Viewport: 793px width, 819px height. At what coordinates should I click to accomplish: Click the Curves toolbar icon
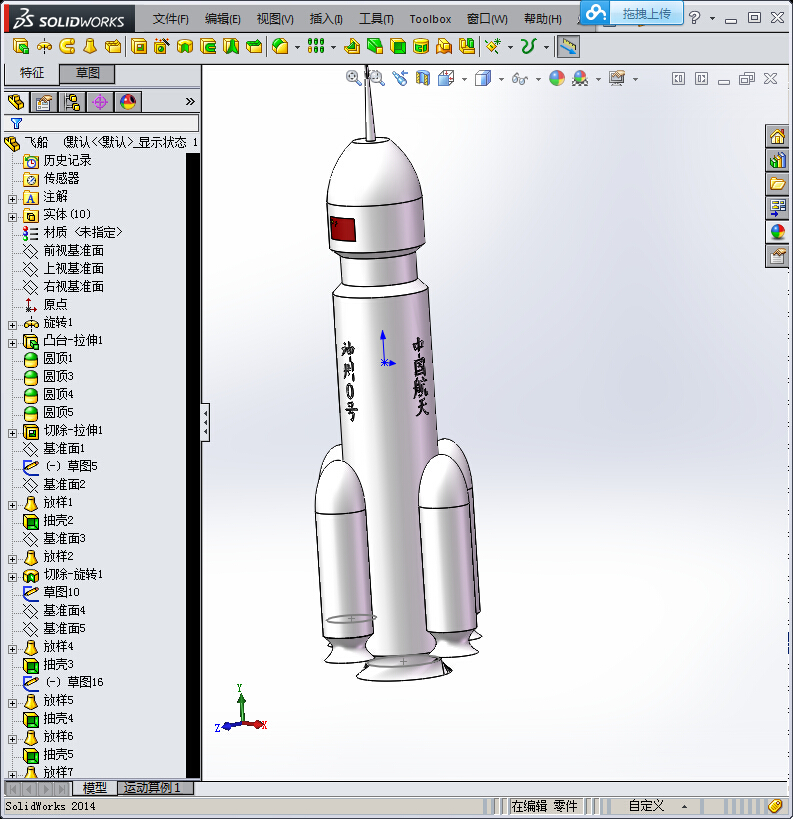click(x=529, y=46)
